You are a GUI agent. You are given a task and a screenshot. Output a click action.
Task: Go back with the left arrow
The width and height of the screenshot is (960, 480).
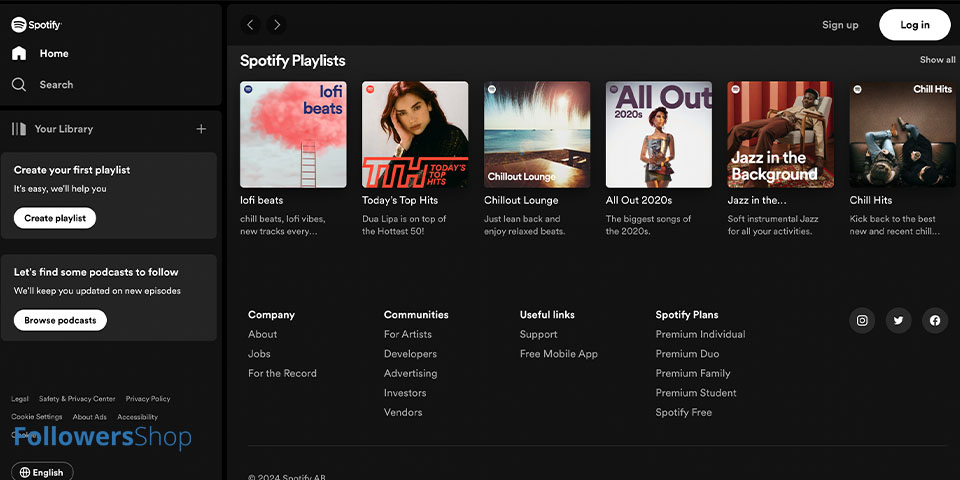(250, 24)
